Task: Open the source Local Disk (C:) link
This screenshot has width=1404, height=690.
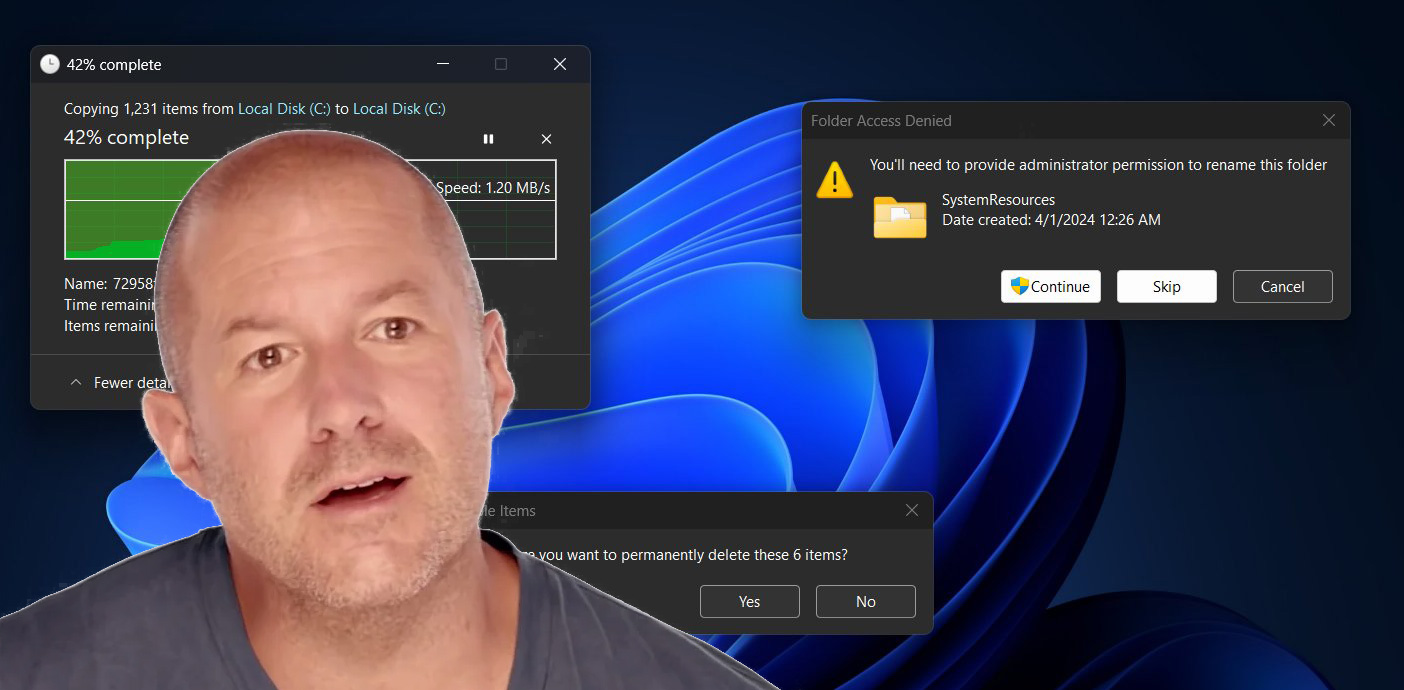Action: point(284,109)
